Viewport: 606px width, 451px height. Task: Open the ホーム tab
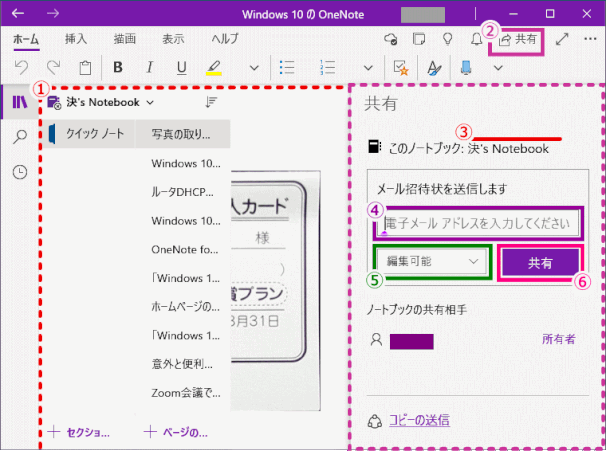26,39
